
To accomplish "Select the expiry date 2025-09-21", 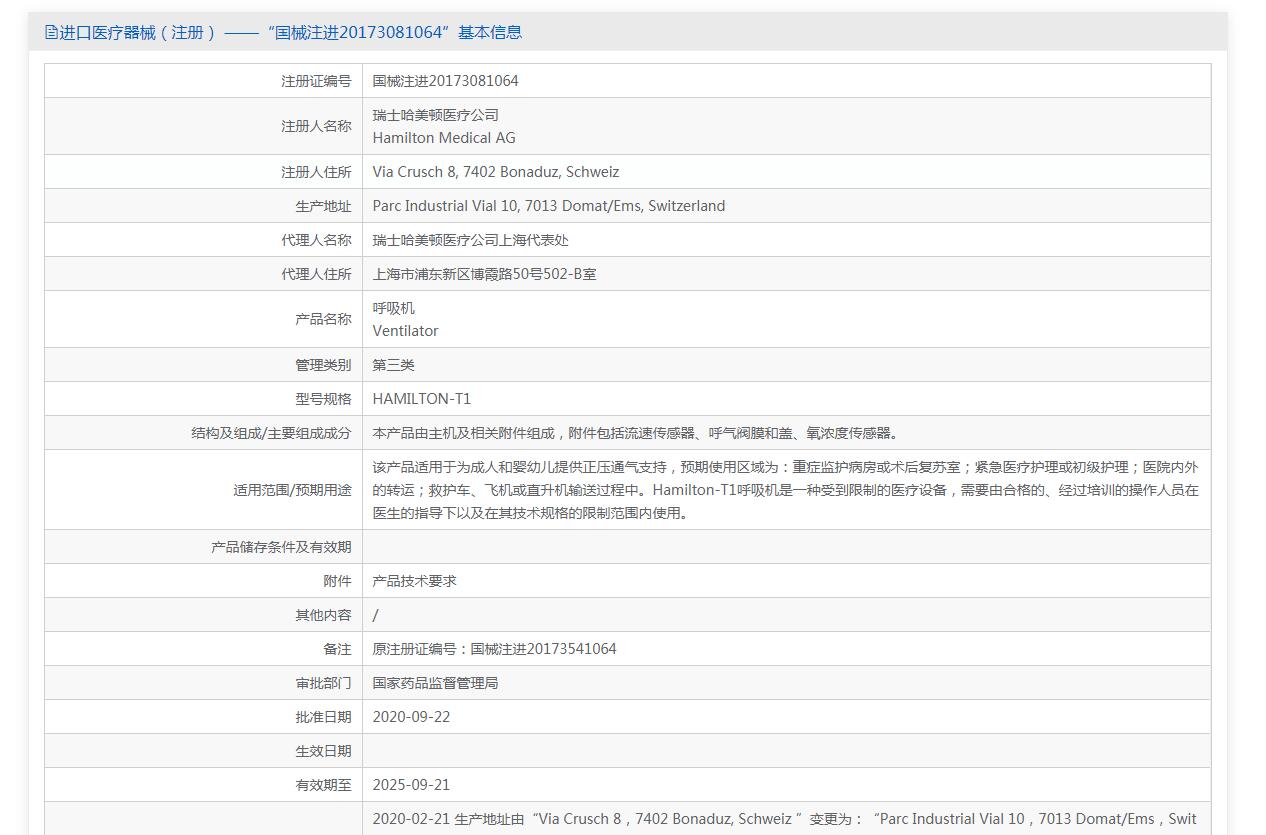I will point(412,785).
